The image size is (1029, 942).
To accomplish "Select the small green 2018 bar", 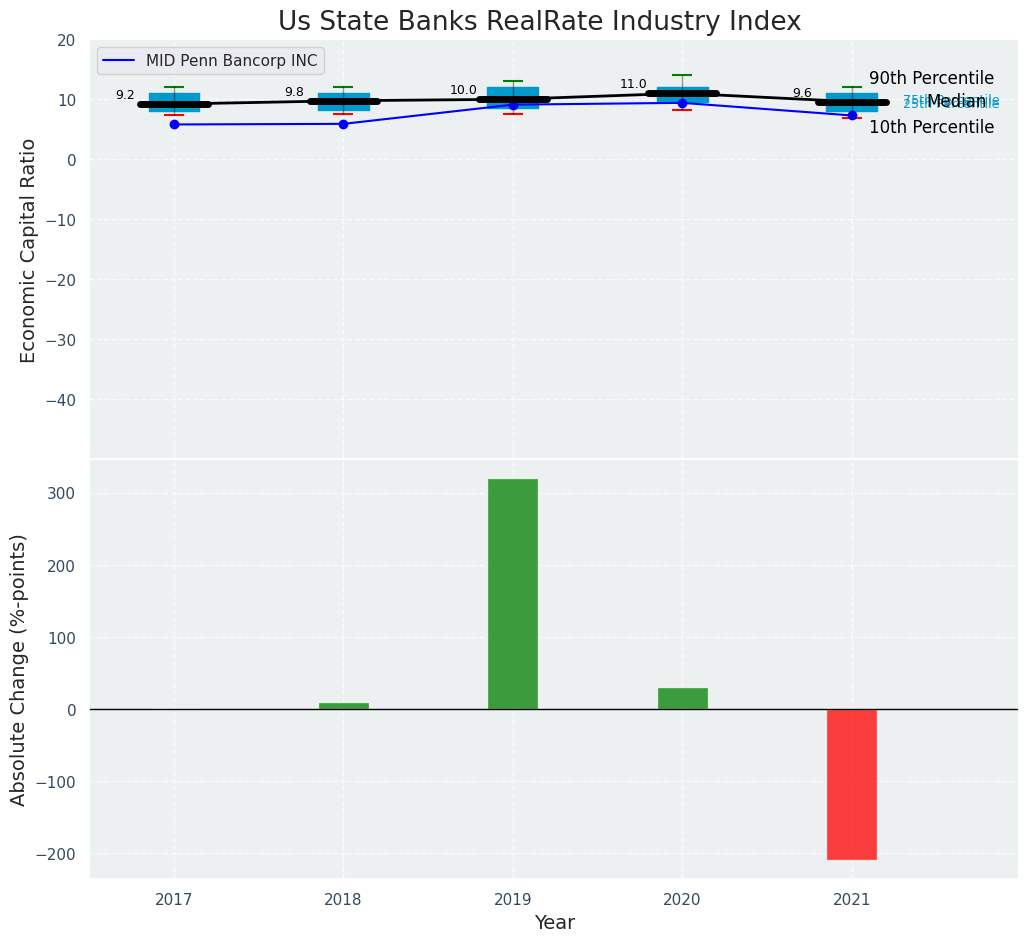I will coord(343,706).
